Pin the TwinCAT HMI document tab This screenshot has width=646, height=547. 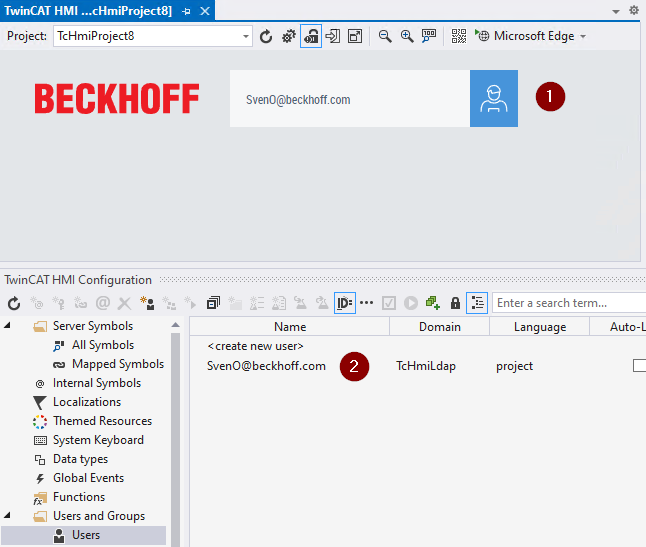pos(186,12)
